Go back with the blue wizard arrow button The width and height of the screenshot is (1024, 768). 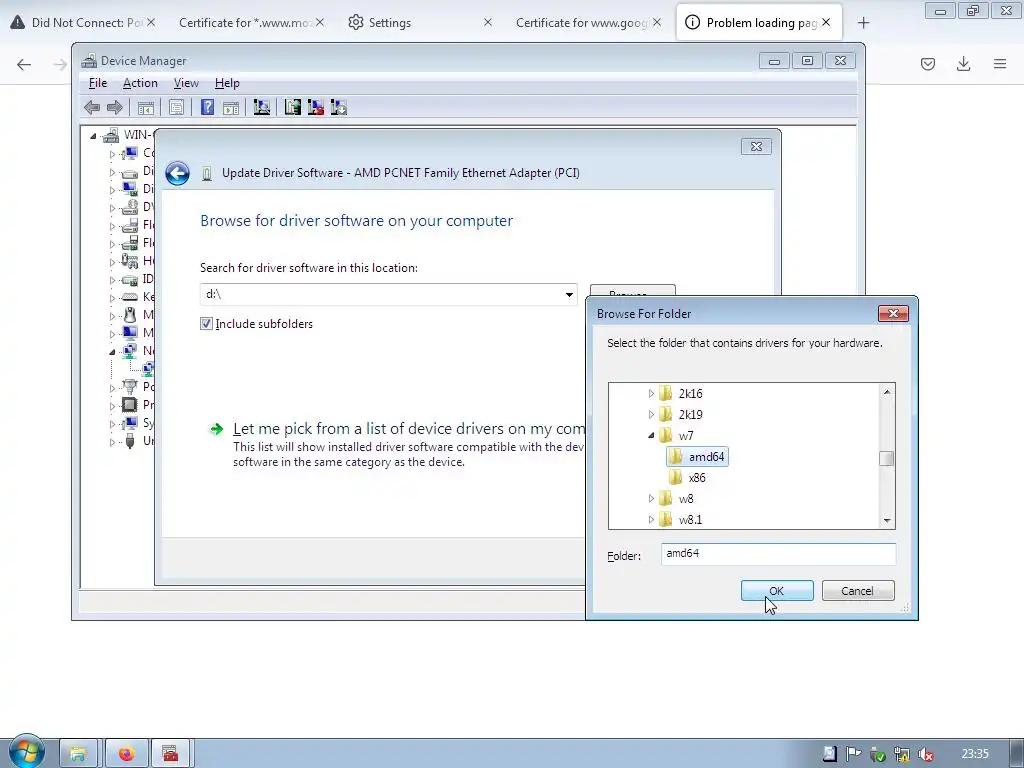177,173
